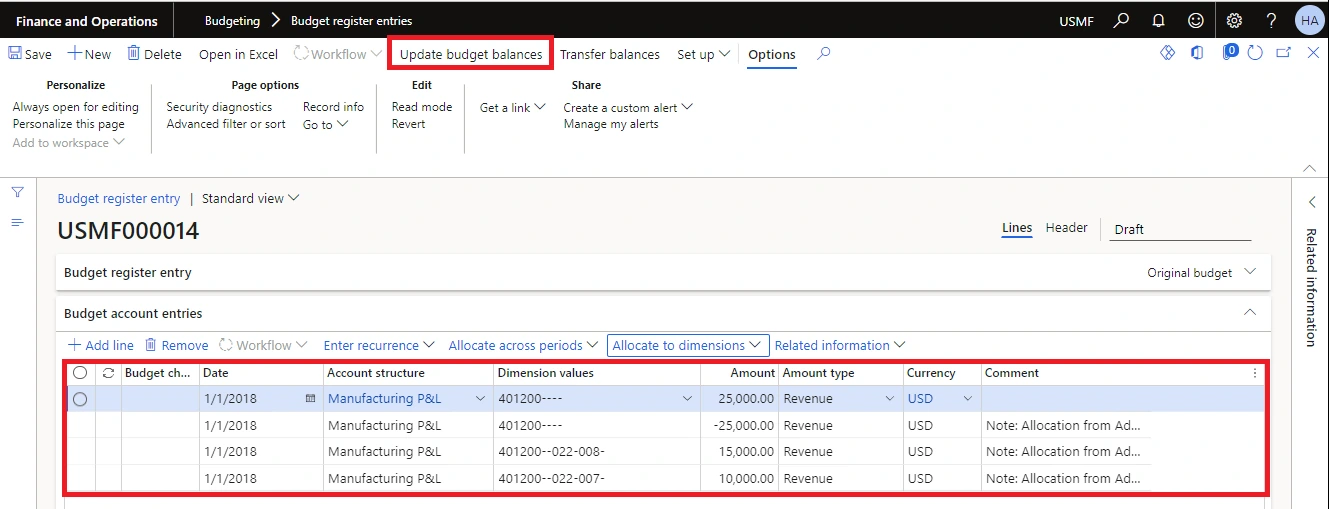
Task: Open the help question mark
Action: 1271,20
